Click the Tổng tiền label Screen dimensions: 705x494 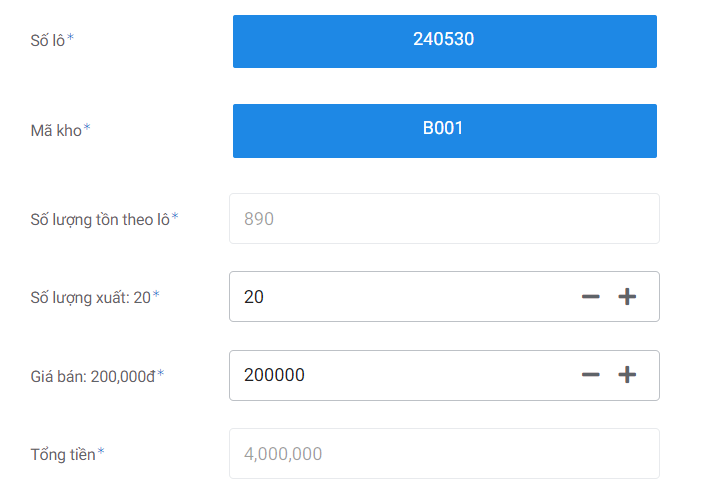tap(63, 454)
